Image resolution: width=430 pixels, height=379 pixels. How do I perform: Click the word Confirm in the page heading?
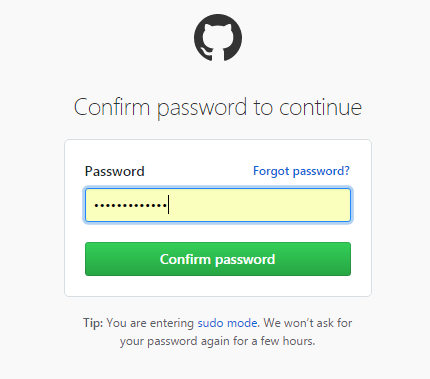tap(112, 107)
